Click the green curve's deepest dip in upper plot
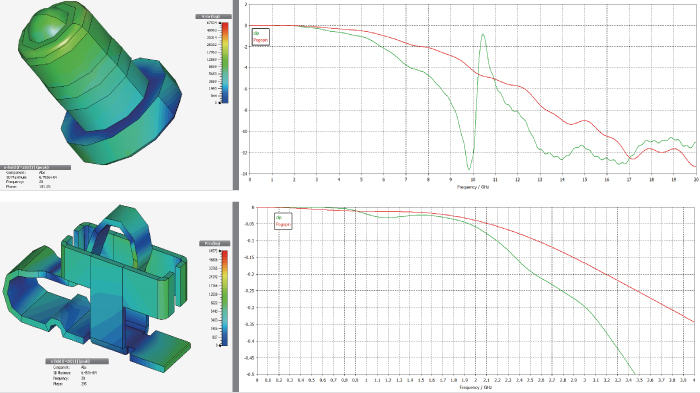This screenshot has height=393, width=700. [x=469, y=169]
